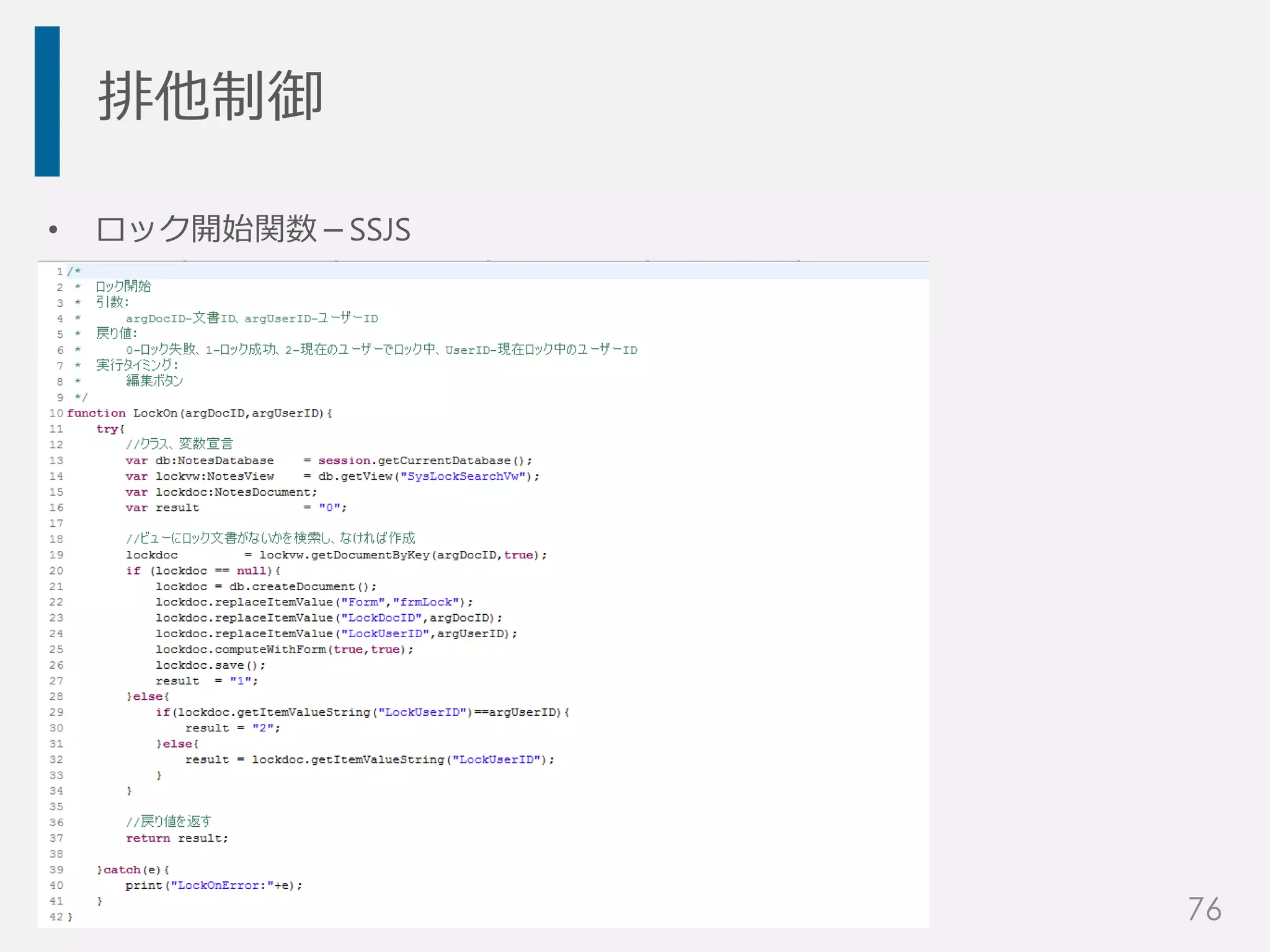
Task: Click the function LockOn(argDocID,argUserID) declaration line
Action: (x=200, y=413)
